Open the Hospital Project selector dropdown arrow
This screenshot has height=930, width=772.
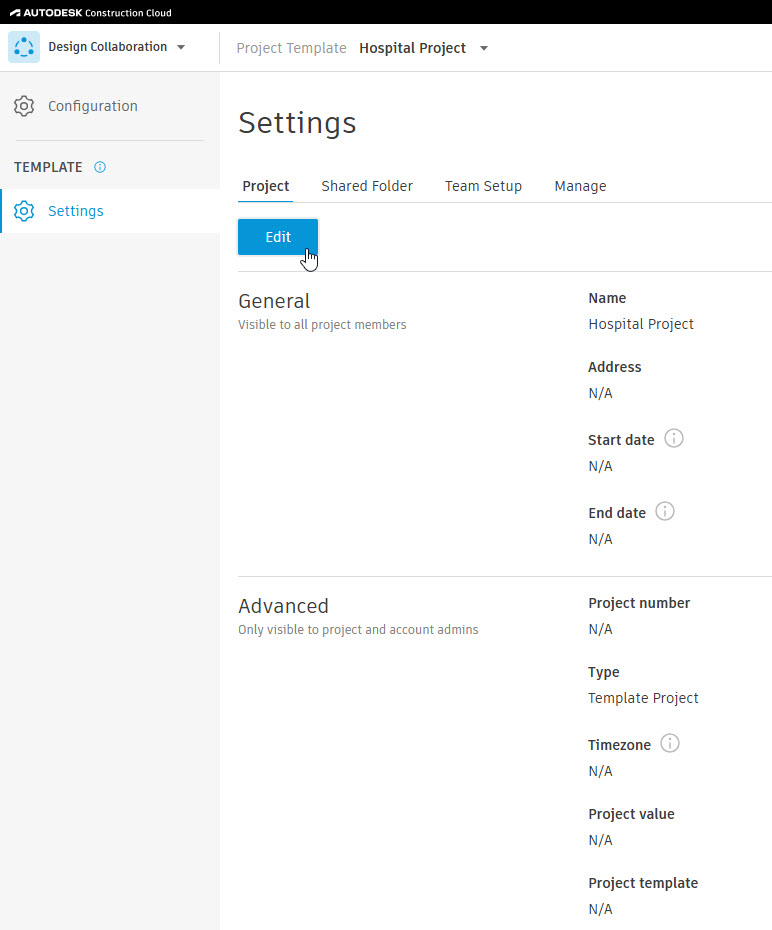pos(484,49)
